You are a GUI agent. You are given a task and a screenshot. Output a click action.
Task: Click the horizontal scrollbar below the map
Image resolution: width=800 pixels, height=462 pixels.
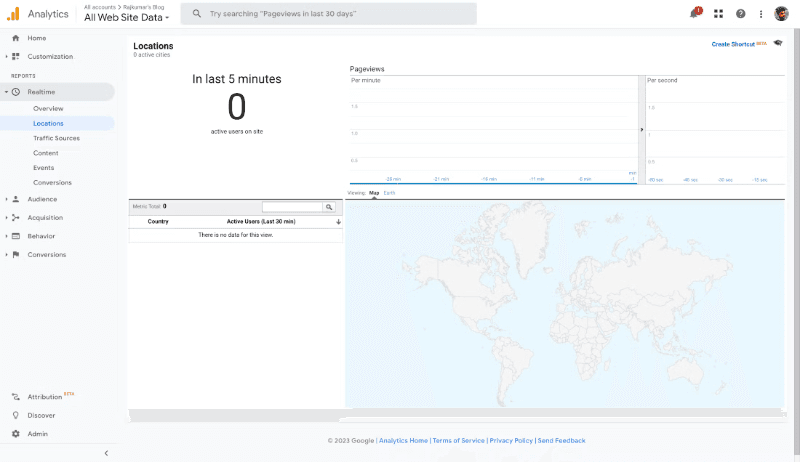[457, 415]
